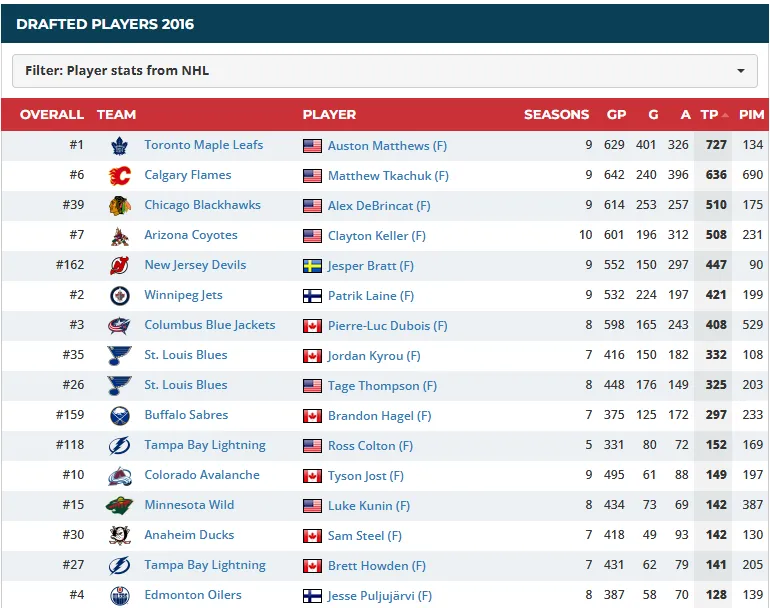
Task: Click the Toronto Maple Leafs logo icon
Action: pos(120,146)
